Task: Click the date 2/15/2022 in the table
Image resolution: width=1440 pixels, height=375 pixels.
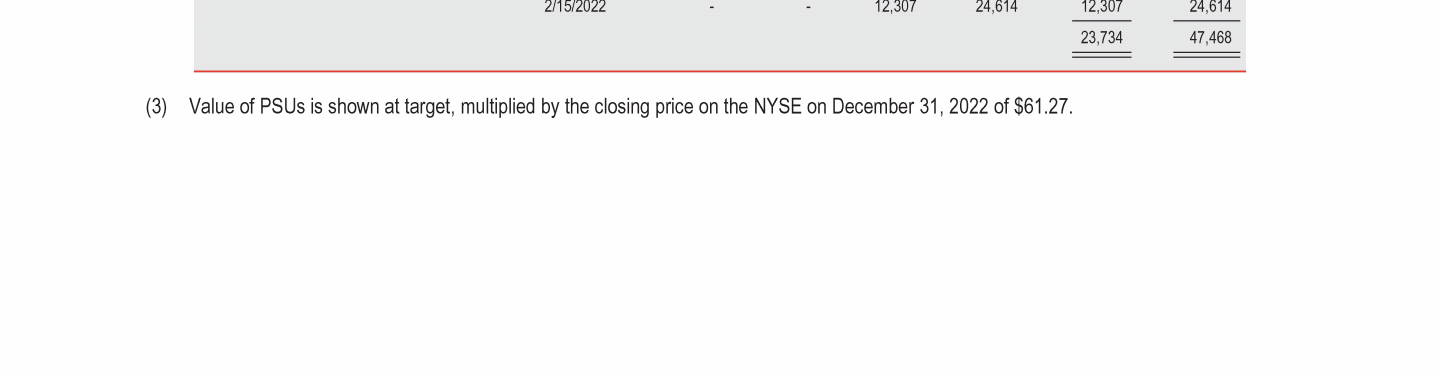Action: coord(575,7)
